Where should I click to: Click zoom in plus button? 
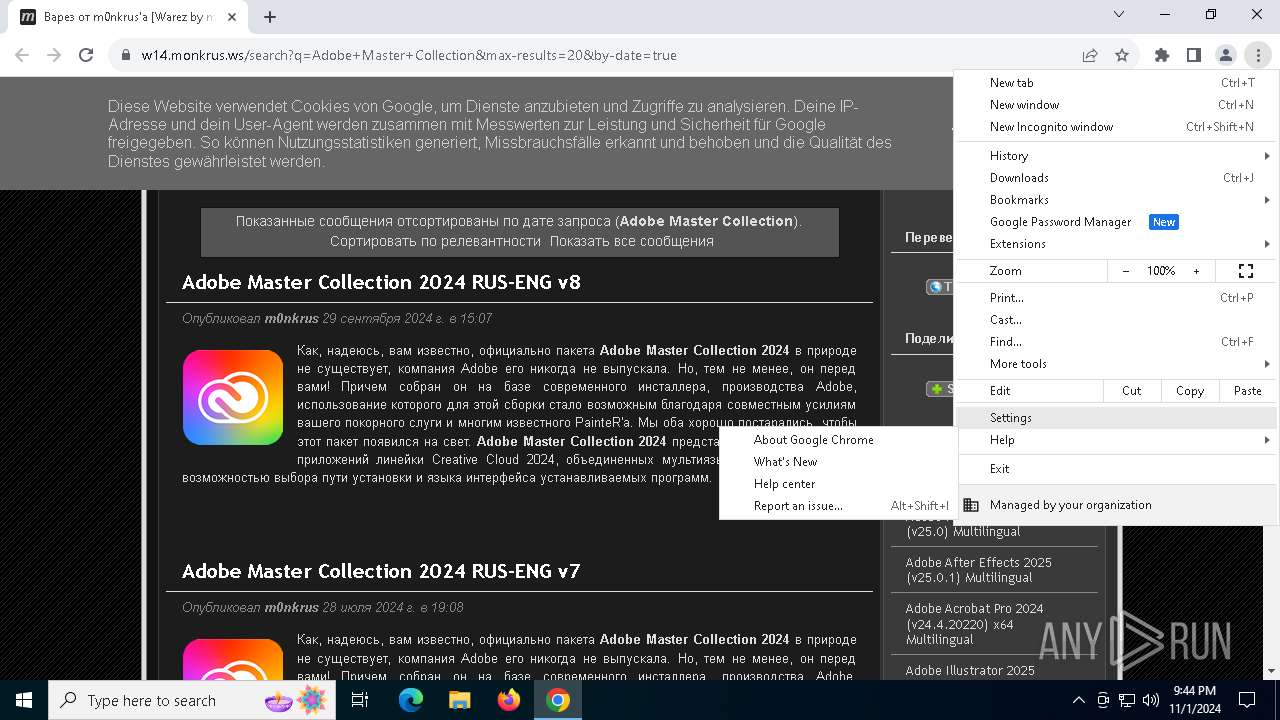click(x=1196, y=271)
